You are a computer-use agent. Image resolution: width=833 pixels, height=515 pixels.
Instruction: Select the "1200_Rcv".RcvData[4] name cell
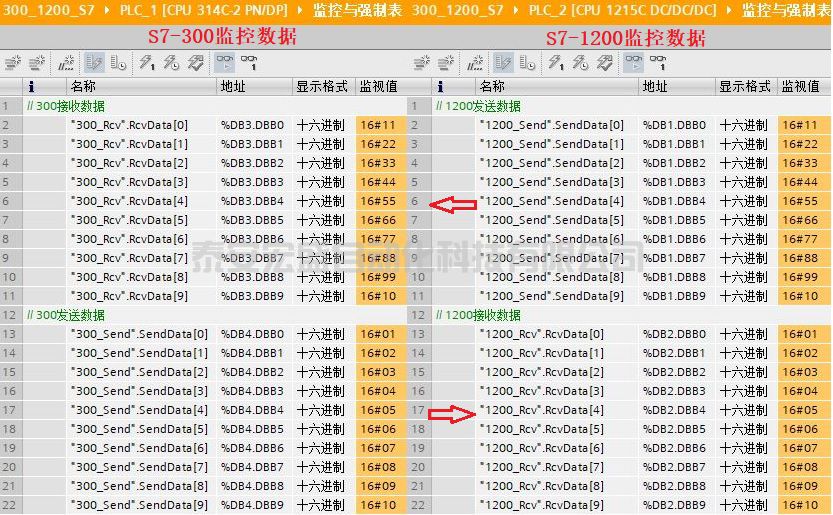pos(541,410)
